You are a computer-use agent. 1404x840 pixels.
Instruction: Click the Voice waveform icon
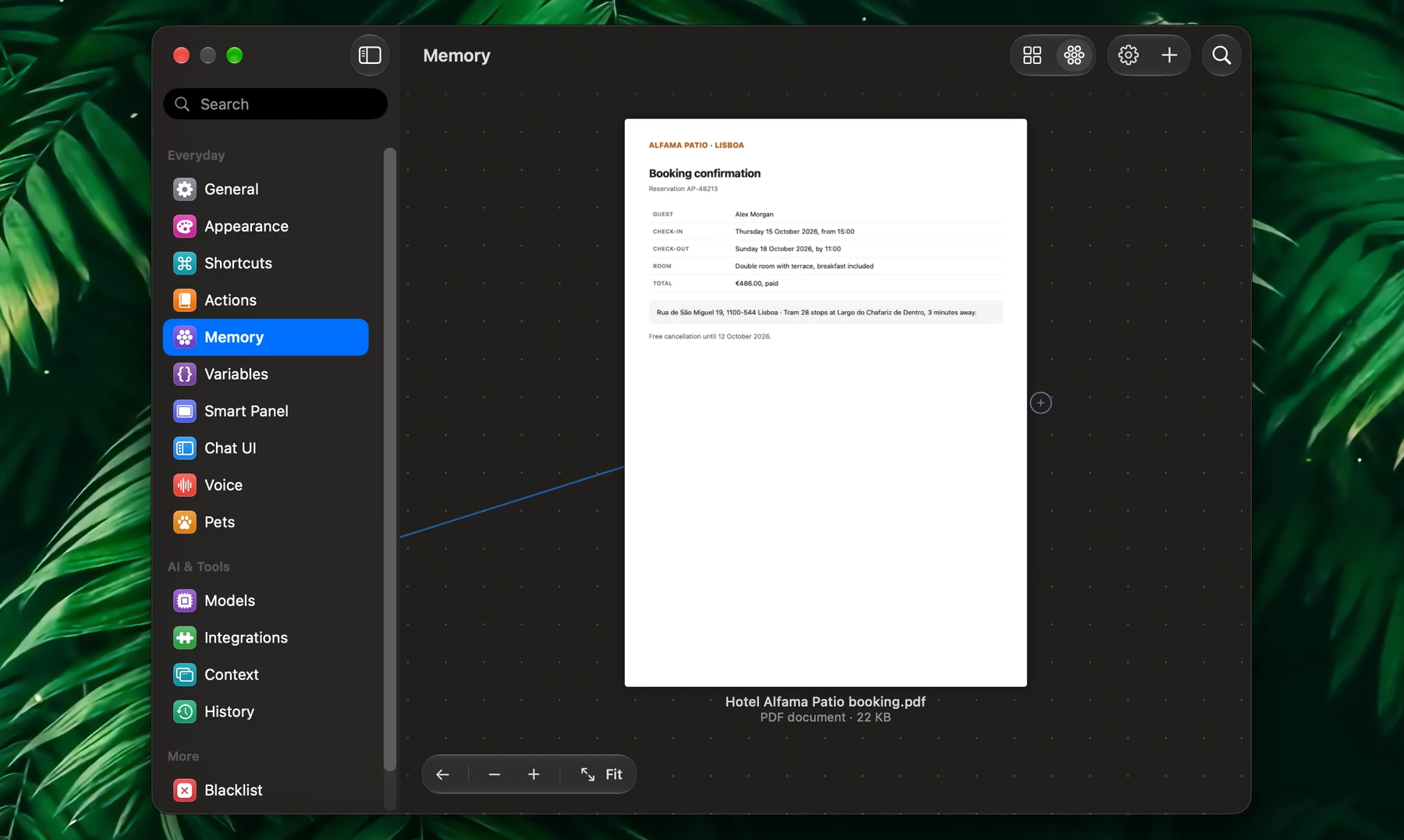point(185,485)
